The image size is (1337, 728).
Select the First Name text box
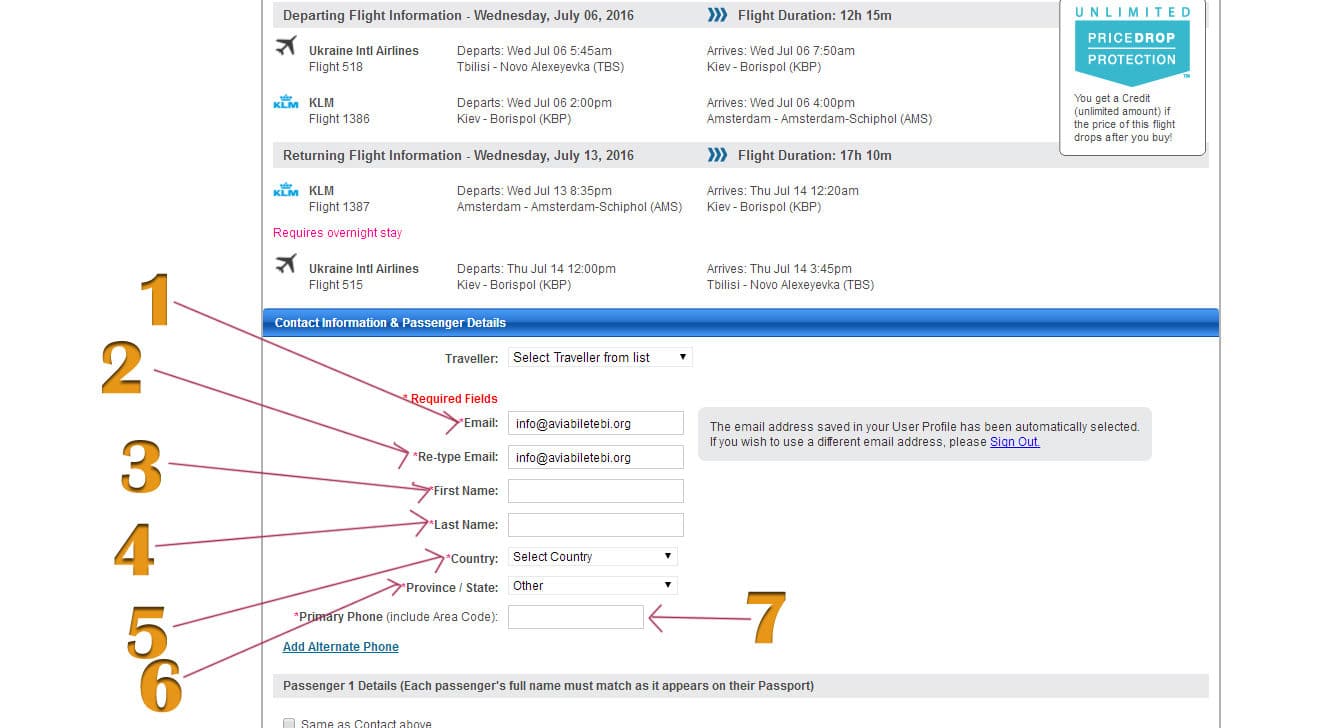595,491
